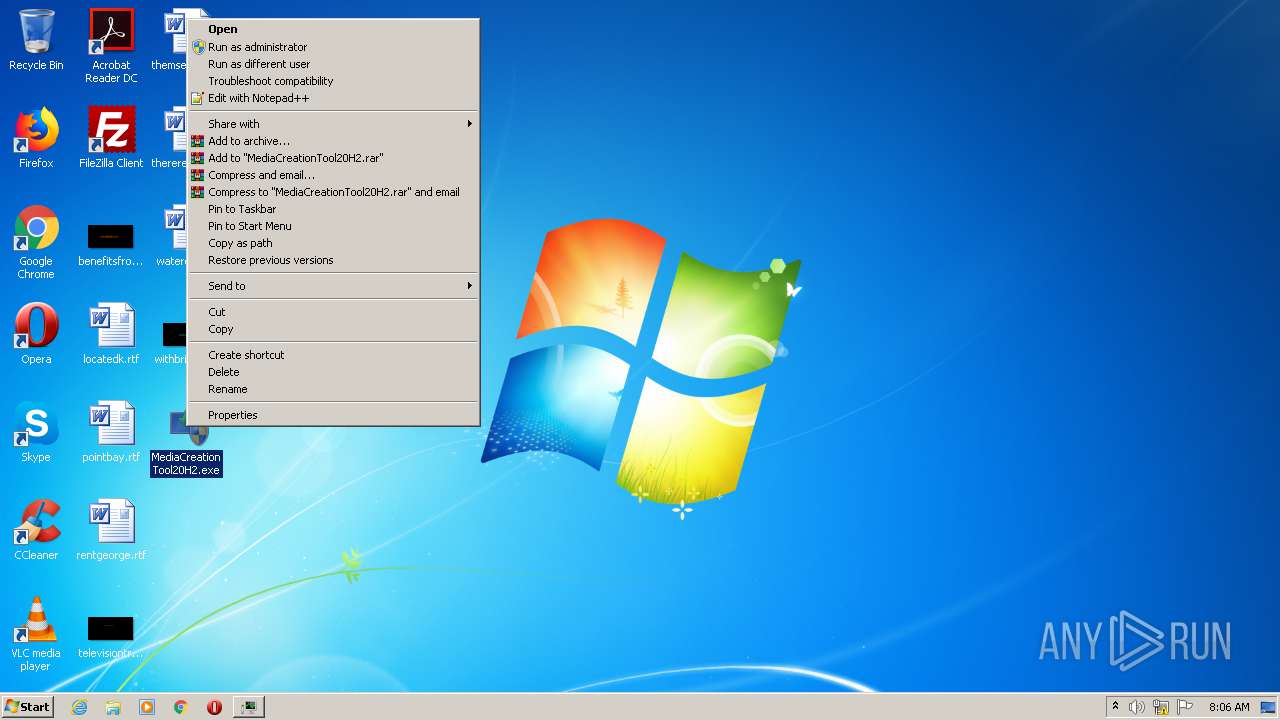This screenshot has width=1280, height=720.
Task: Choose Compress to rar and email
Action: [334, 192]
